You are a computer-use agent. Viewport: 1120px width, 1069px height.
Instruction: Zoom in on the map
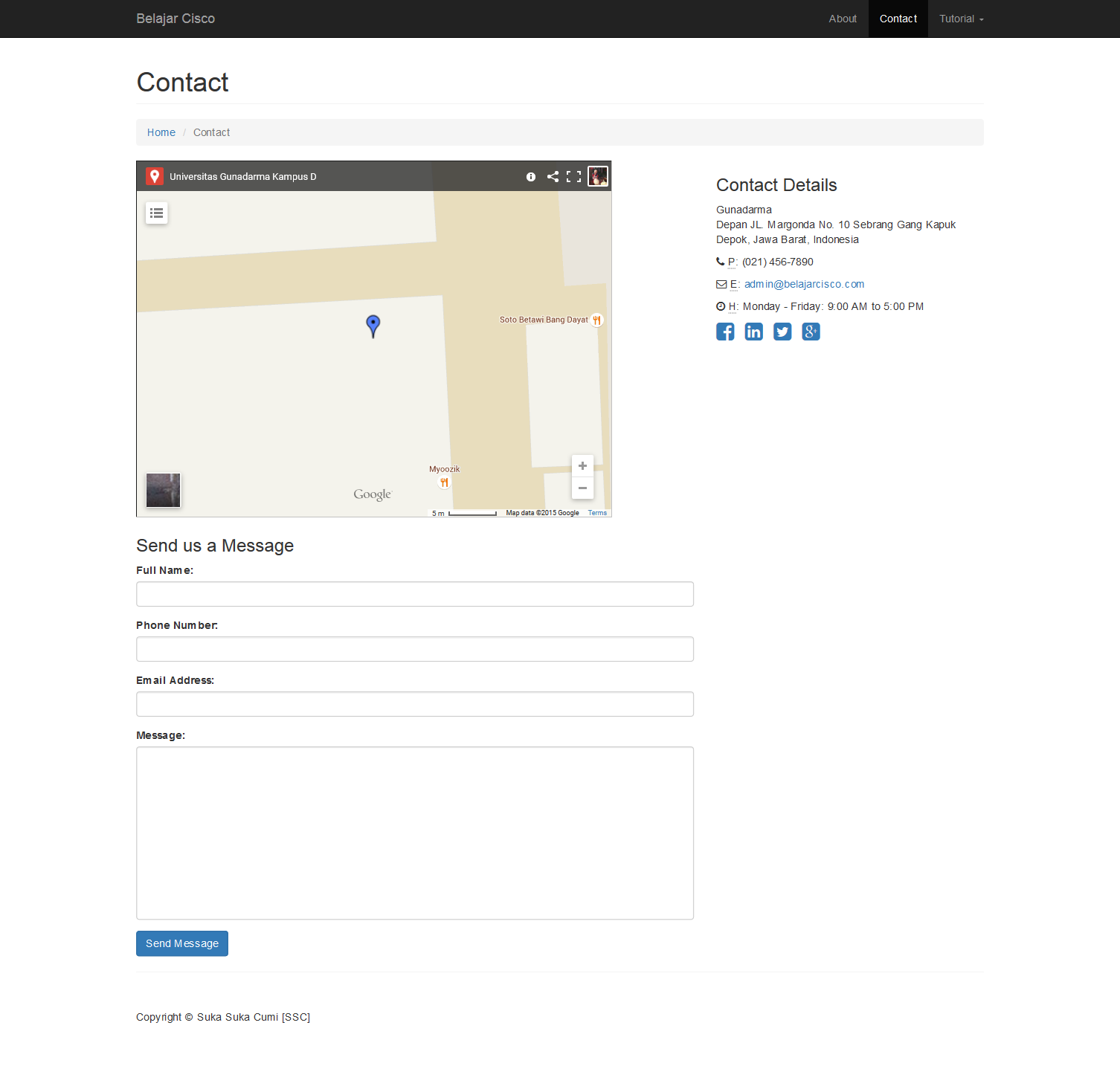pos(582,465)
